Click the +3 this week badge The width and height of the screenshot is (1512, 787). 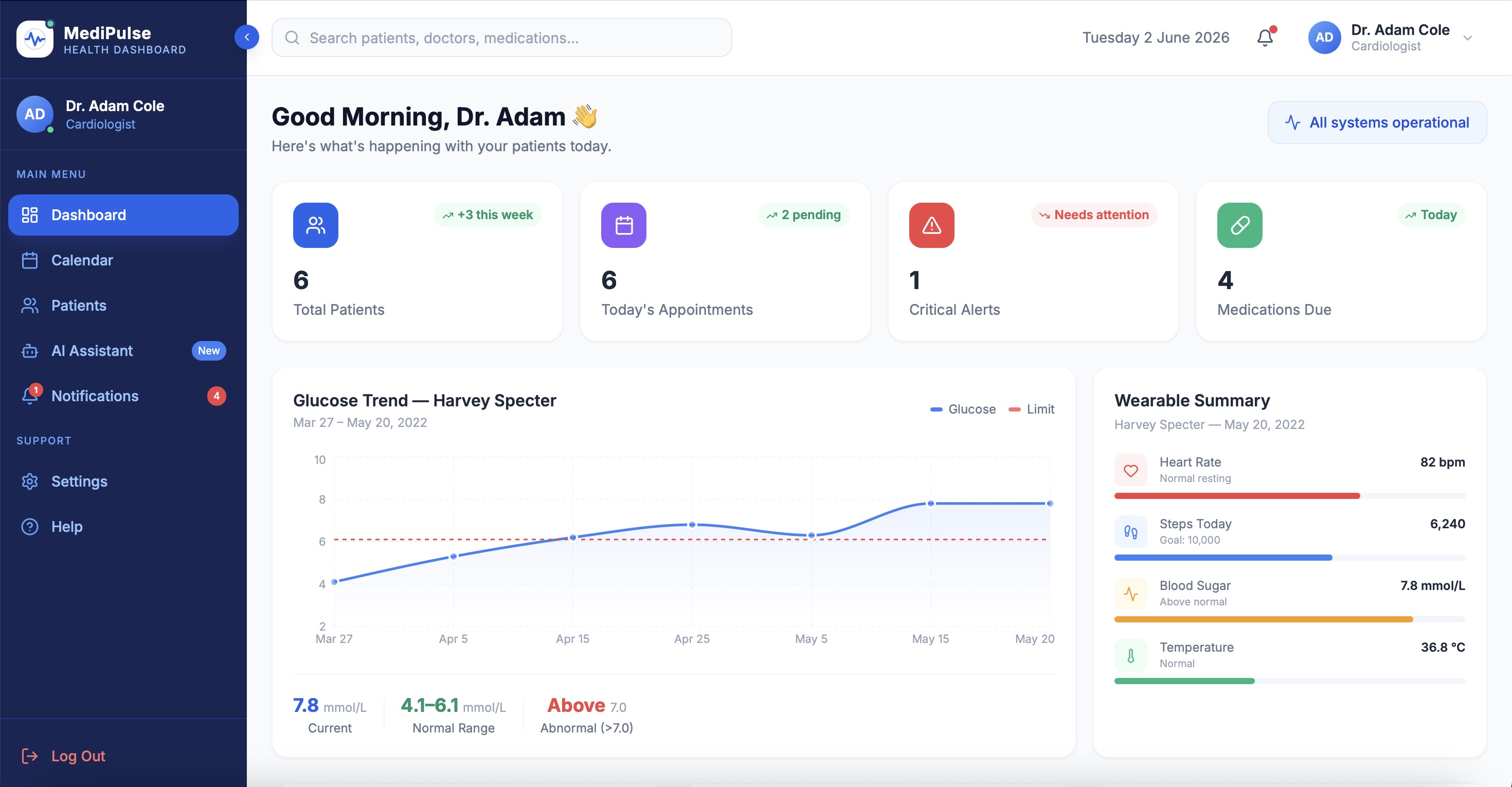point(487,215)
